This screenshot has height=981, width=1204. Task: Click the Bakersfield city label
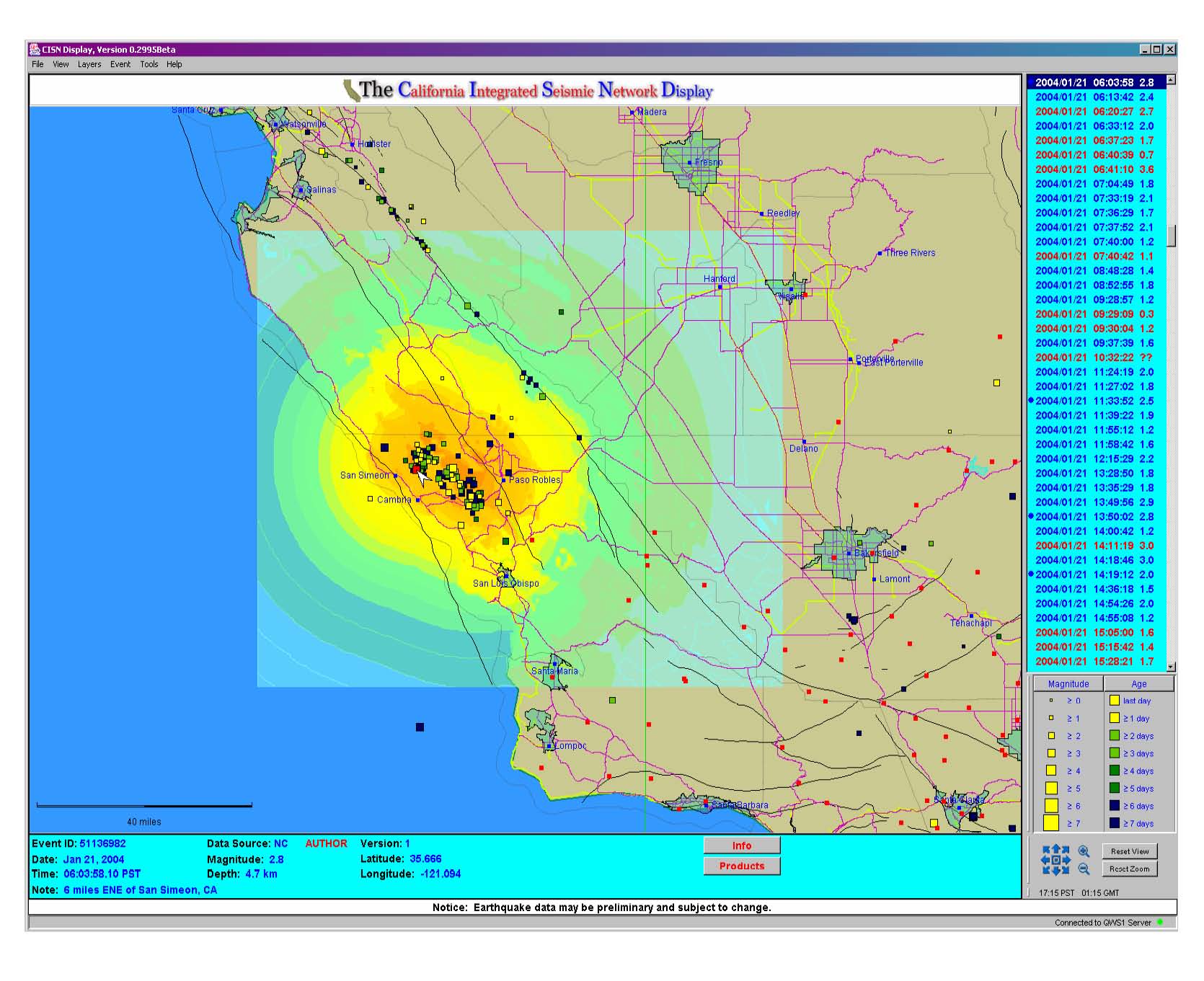point(876,553)
